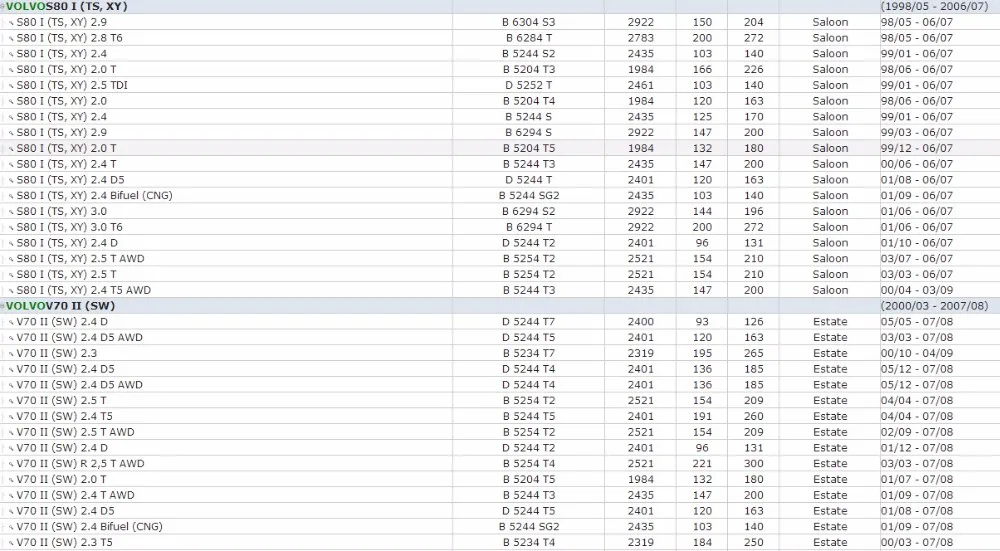Viewport: 1000px width, 551px height.
Task: Select the V70 II (SW) 2.3 row
Action: click(x=500, y=353)
